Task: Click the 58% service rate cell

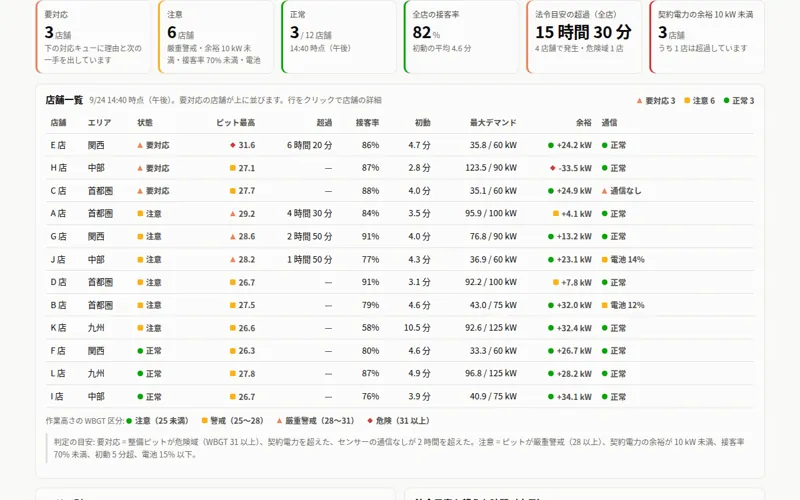Action: [x=370, y=328]
